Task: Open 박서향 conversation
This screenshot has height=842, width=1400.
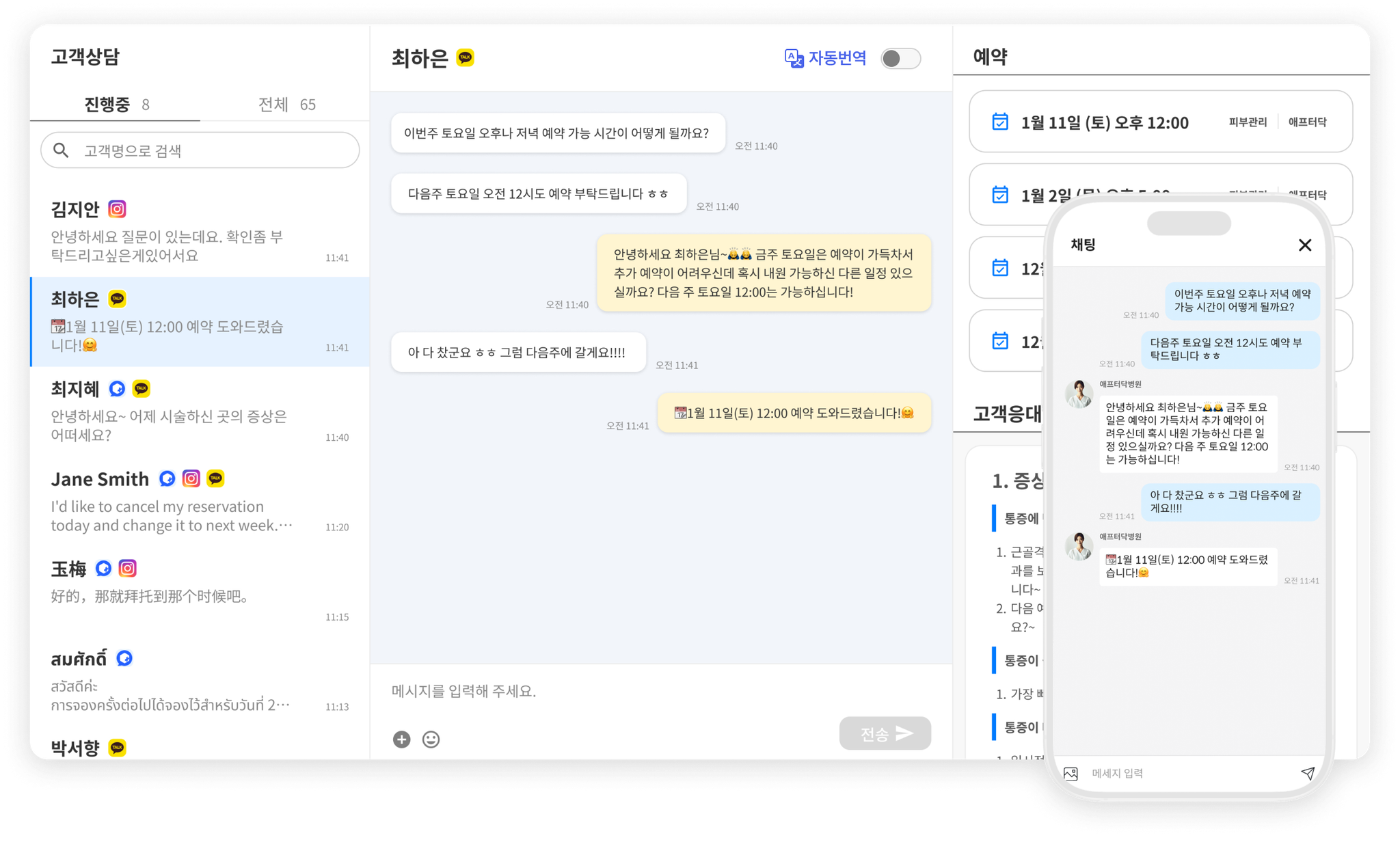Action: point(200,744)
